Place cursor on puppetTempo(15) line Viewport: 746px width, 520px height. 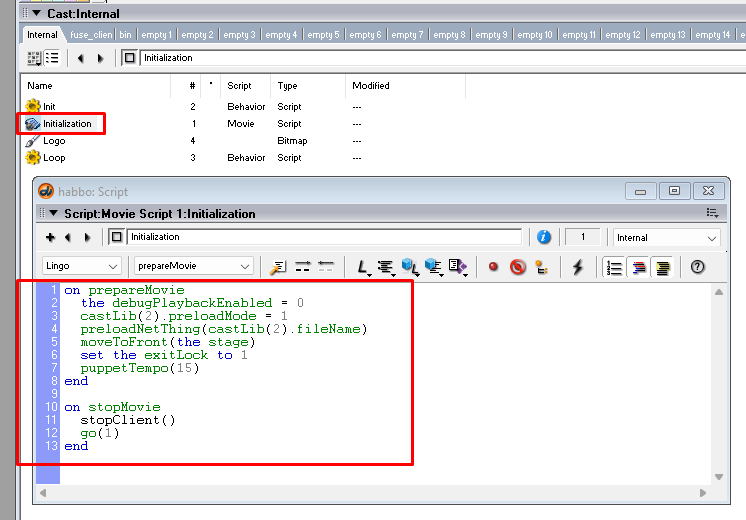coord(140,368)
